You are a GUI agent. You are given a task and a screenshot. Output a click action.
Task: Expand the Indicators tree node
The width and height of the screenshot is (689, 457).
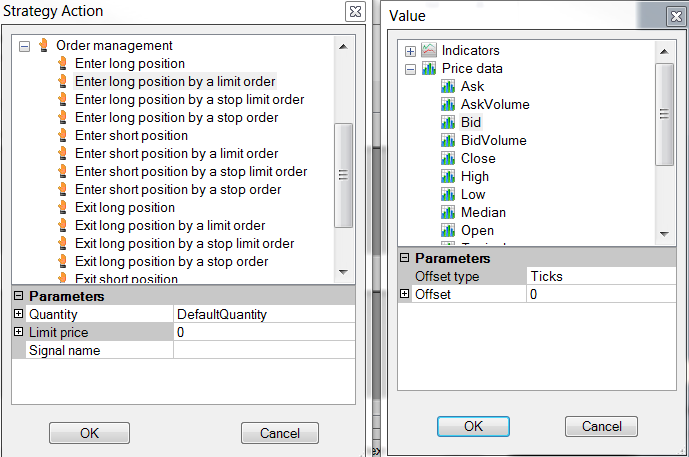click(410, 51)
